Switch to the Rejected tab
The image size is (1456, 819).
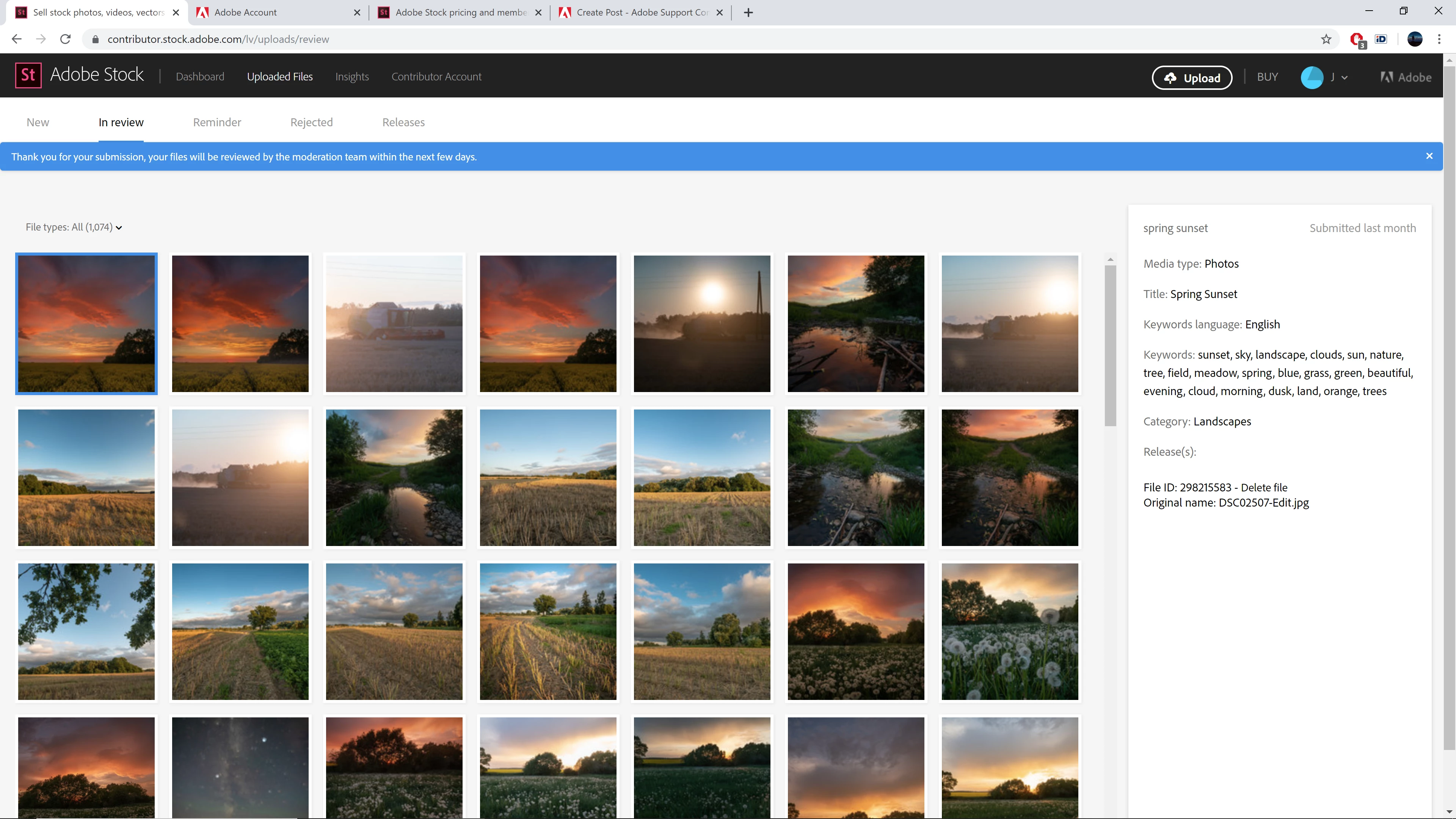(311, 122)
